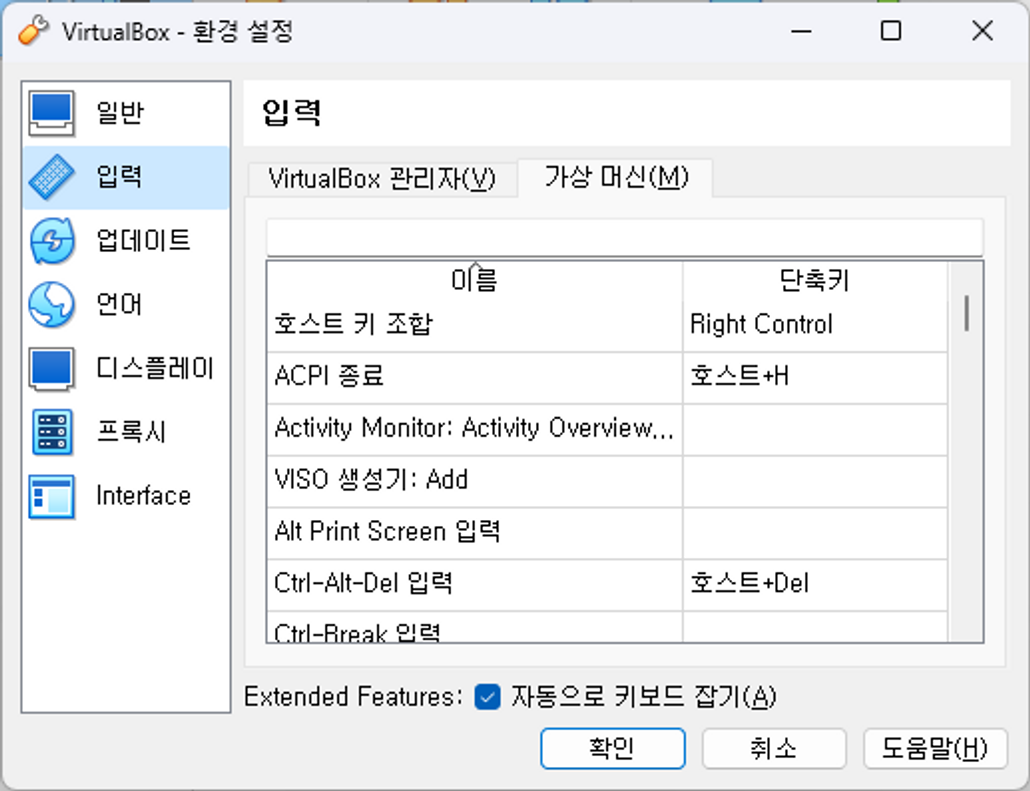Open 프록시 label in sidebar
This screenshot has height=791, width=1030.
point(131,432)
